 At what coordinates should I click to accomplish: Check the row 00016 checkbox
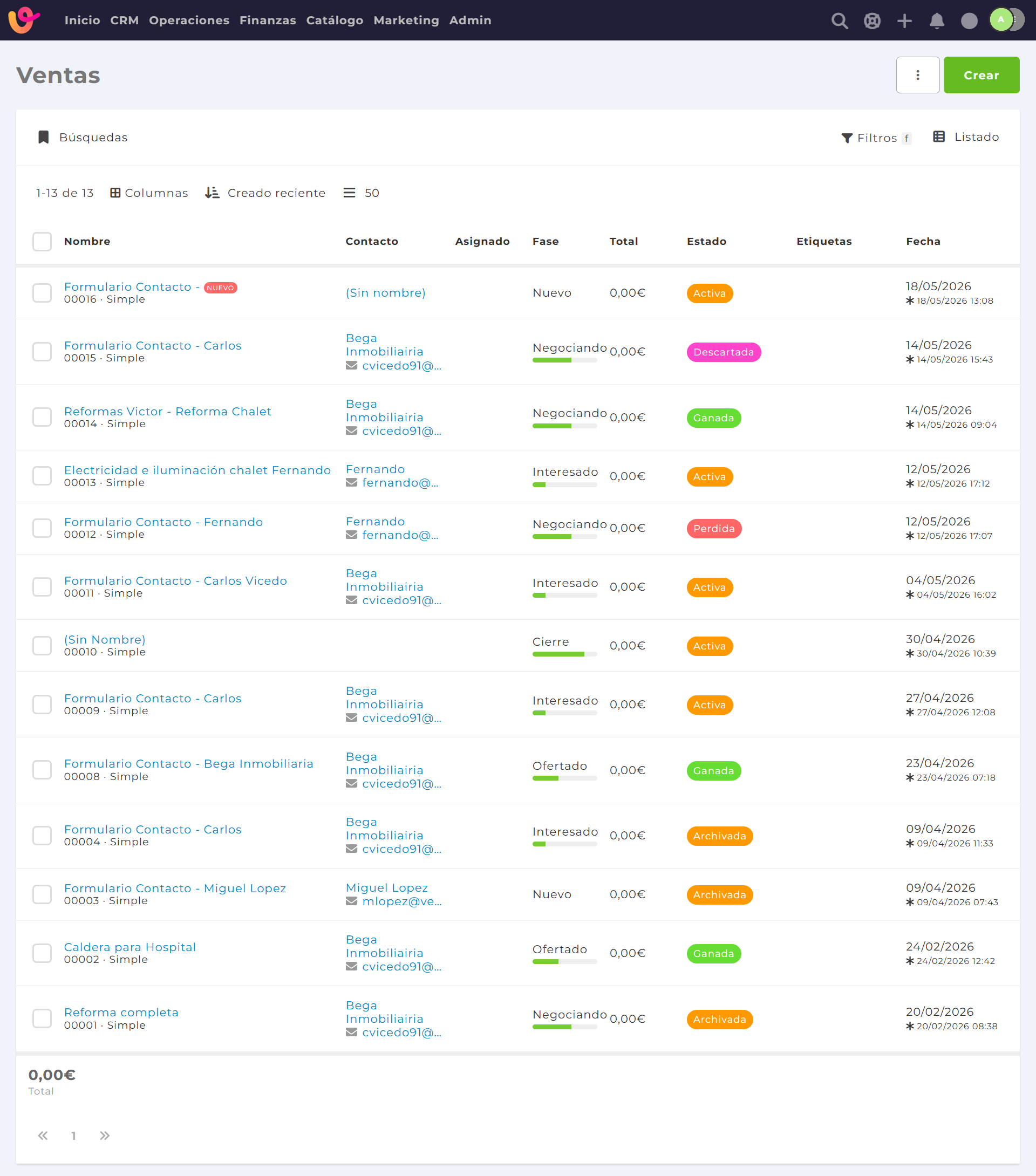pyautogui.click(x=42, y=293)
